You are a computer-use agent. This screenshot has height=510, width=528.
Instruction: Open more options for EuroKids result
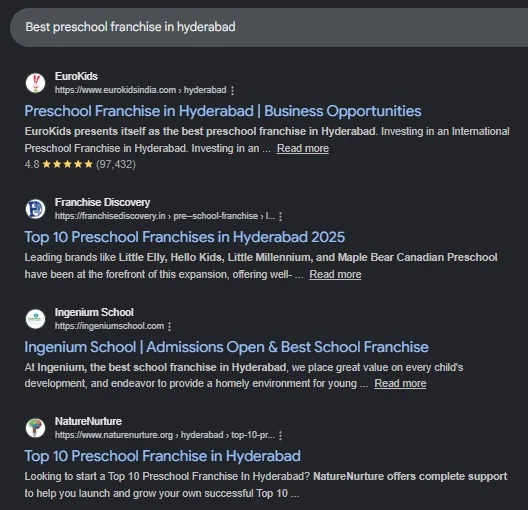[232, 90]
